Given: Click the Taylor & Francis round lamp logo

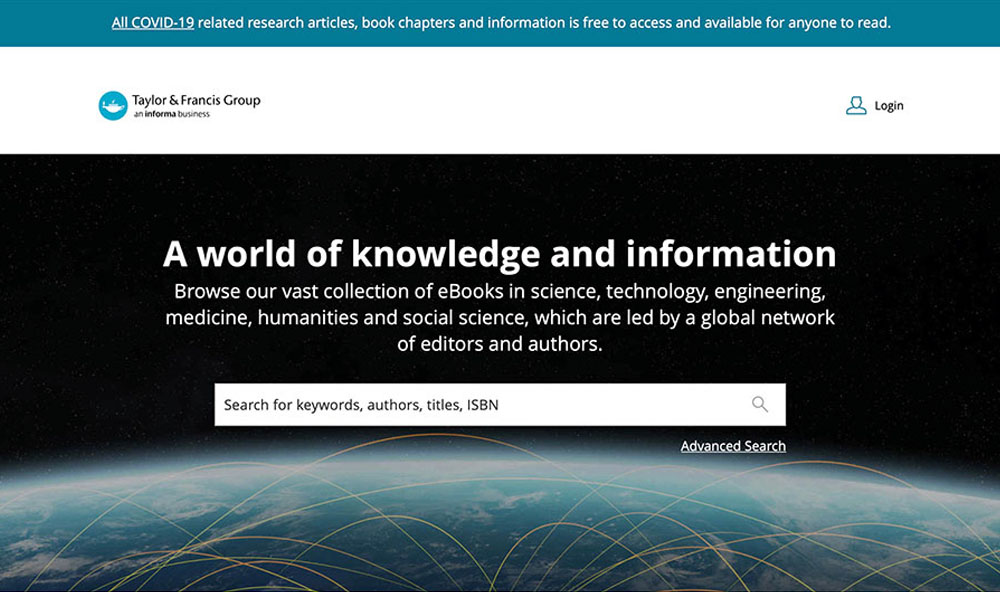Looking at the screenshot, I should click(113, 105).
